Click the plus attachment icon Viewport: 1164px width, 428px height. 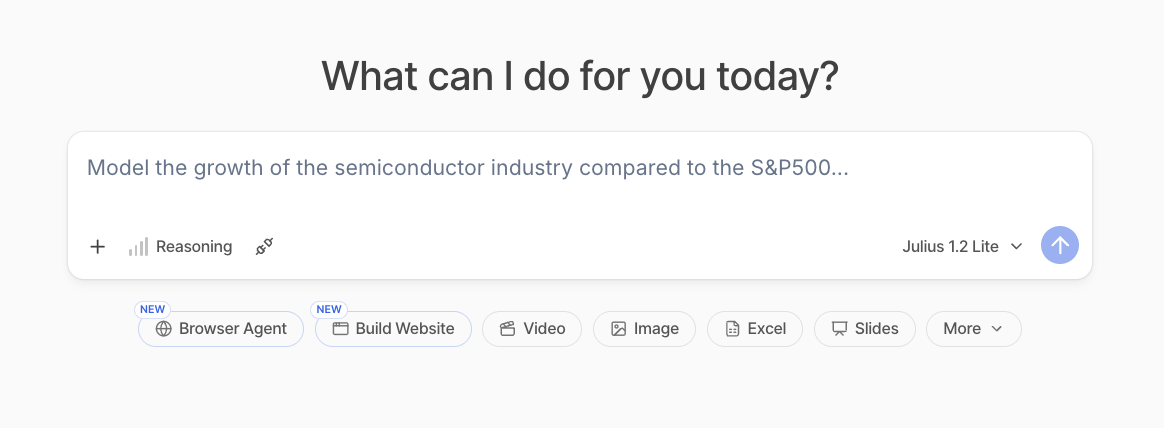click(x=97, y=246)
